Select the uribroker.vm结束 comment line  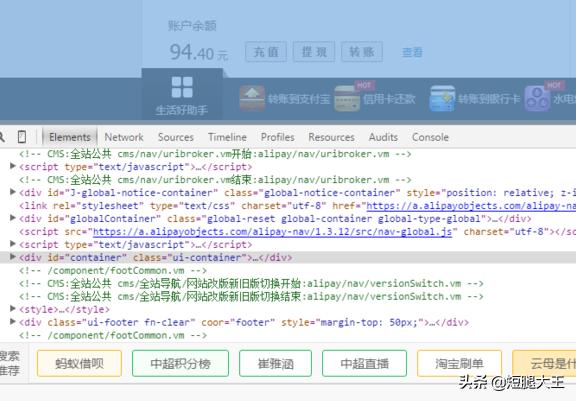point(215,180)
